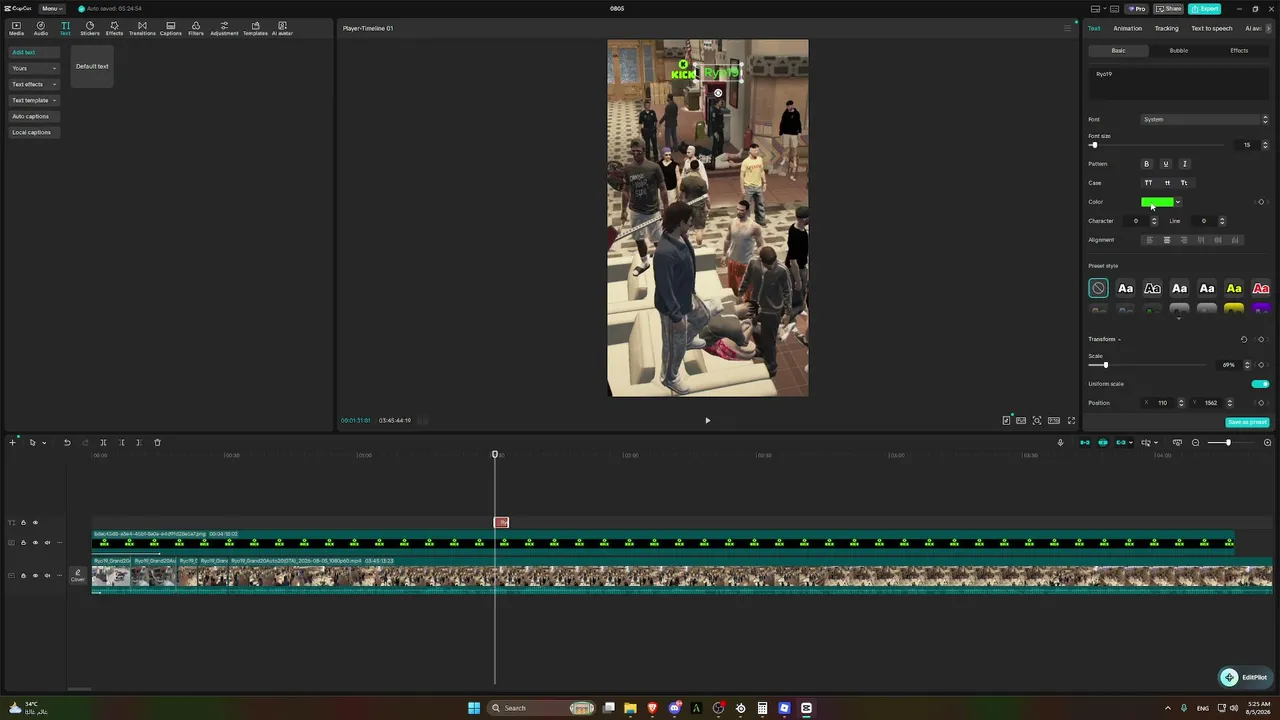
Task: Zoom in the timeline with plus icon
Action: click(1268, 443)
